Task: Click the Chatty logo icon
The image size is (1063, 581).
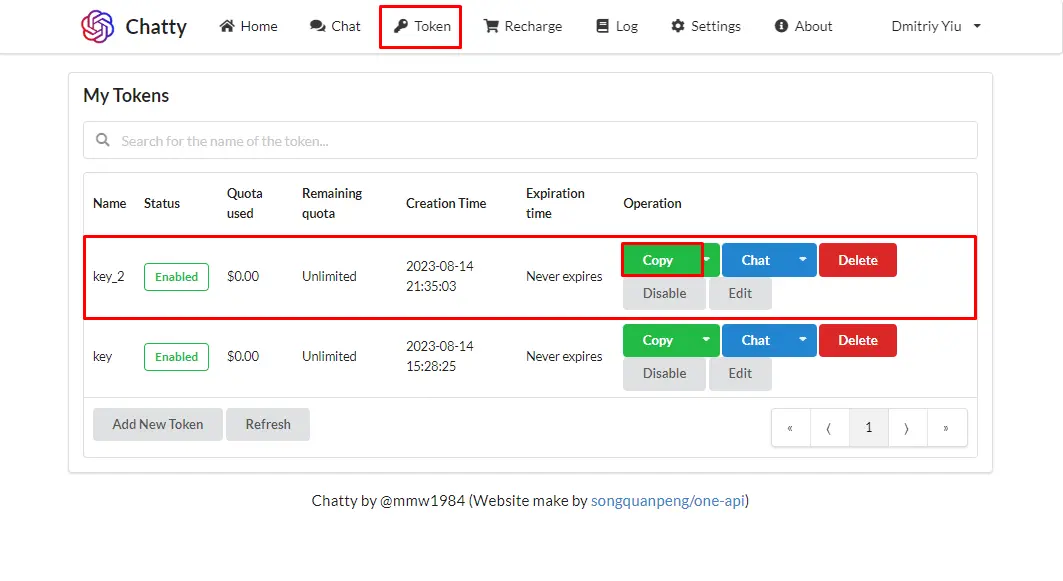Action: [98, 26]
